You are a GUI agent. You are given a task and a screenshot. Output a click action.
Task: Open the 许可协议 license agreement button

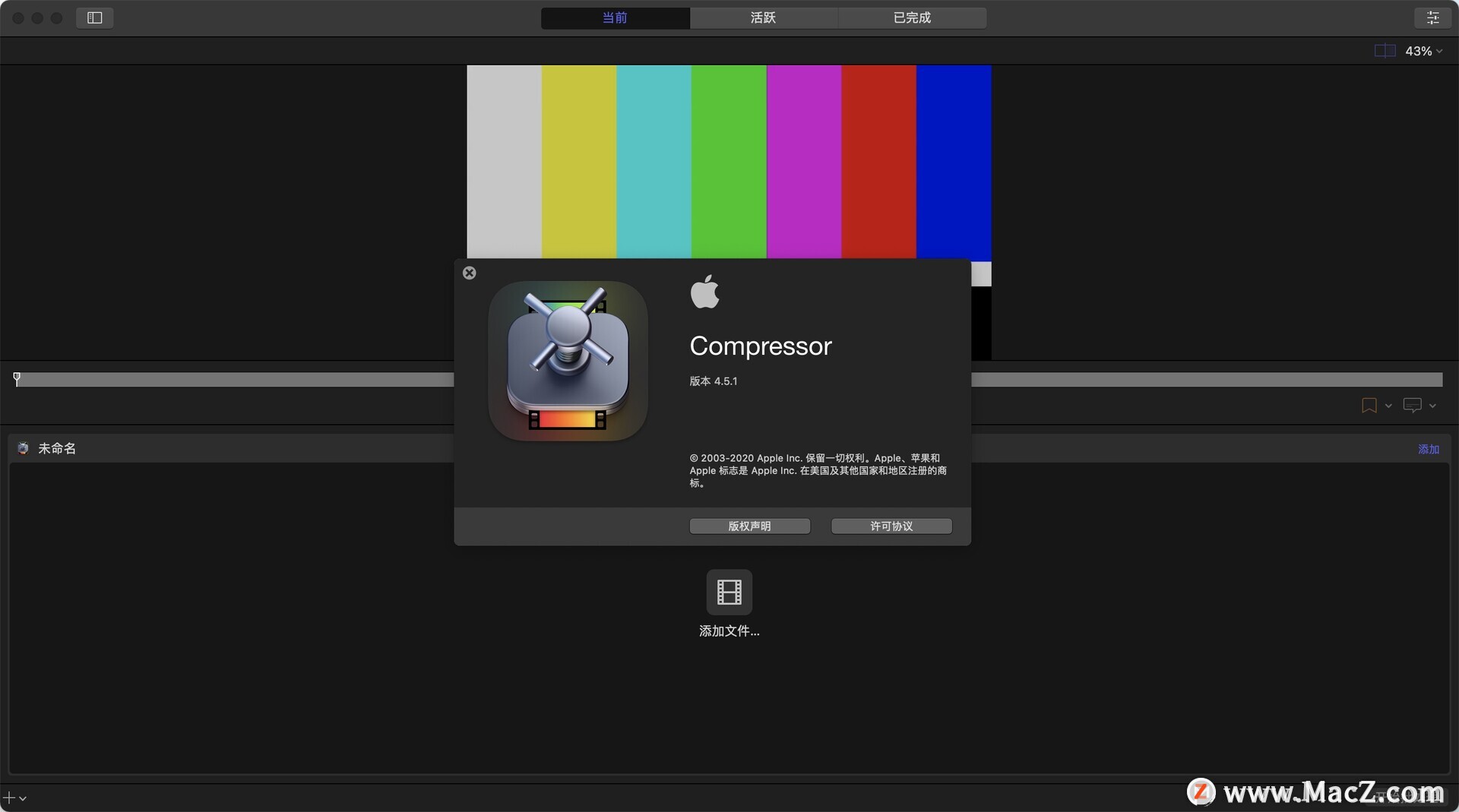(891, 526)
